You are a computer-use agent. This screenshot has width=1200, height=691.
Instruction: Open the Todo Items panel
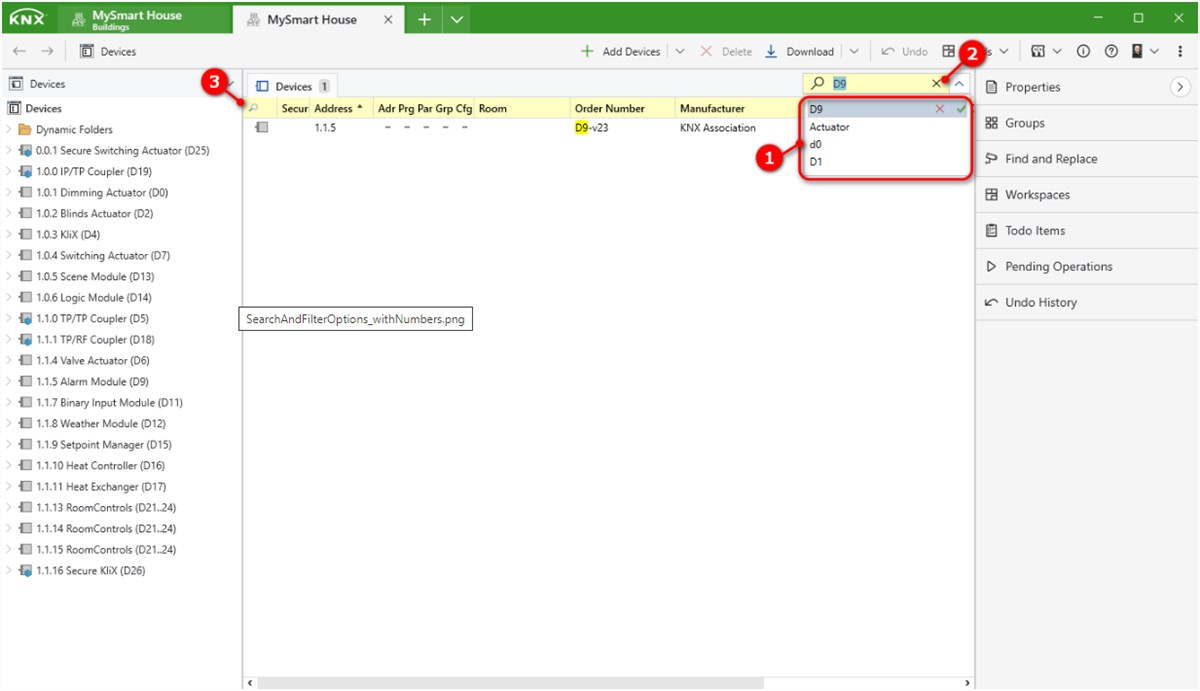pos(1086,231)
